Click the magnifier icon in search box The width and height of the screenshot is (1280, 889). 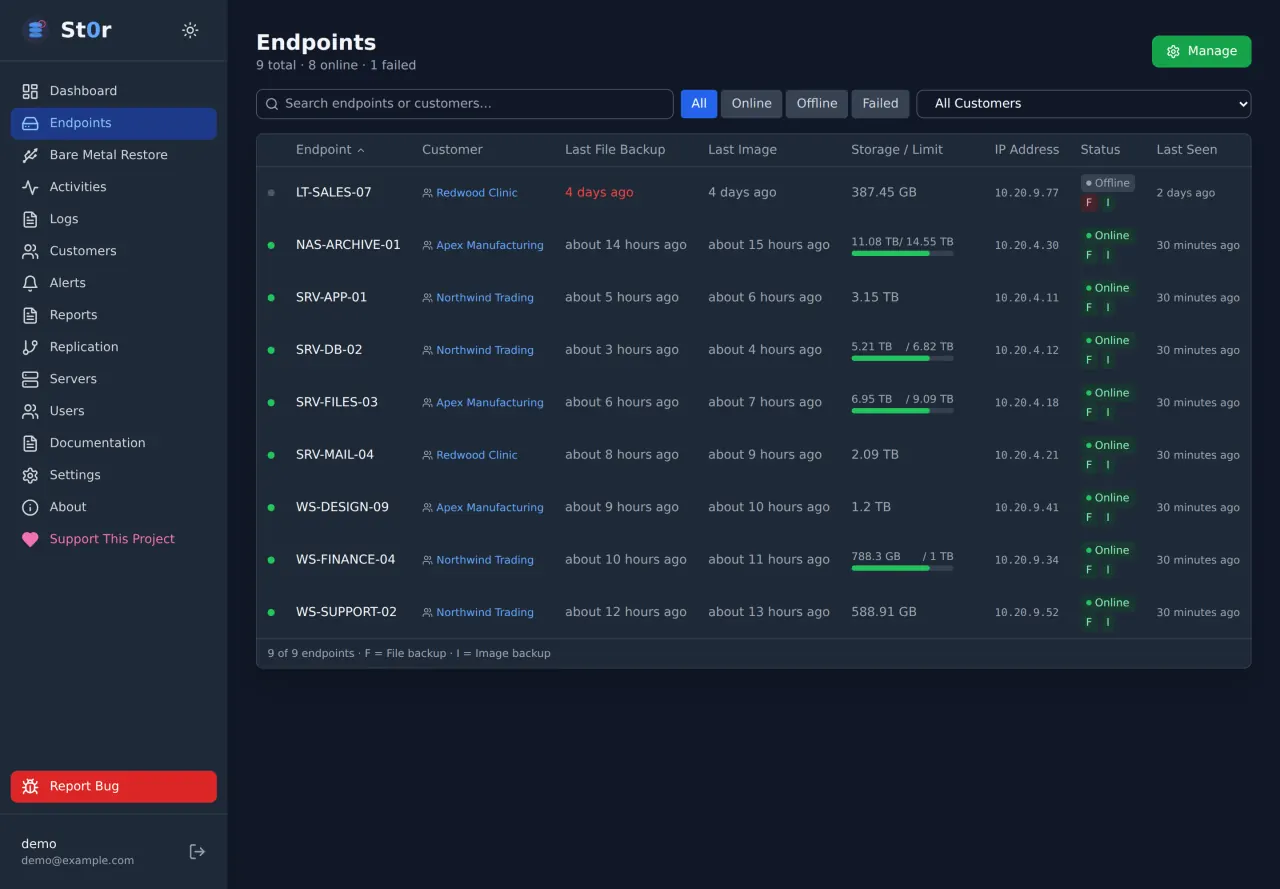point(272,104)
